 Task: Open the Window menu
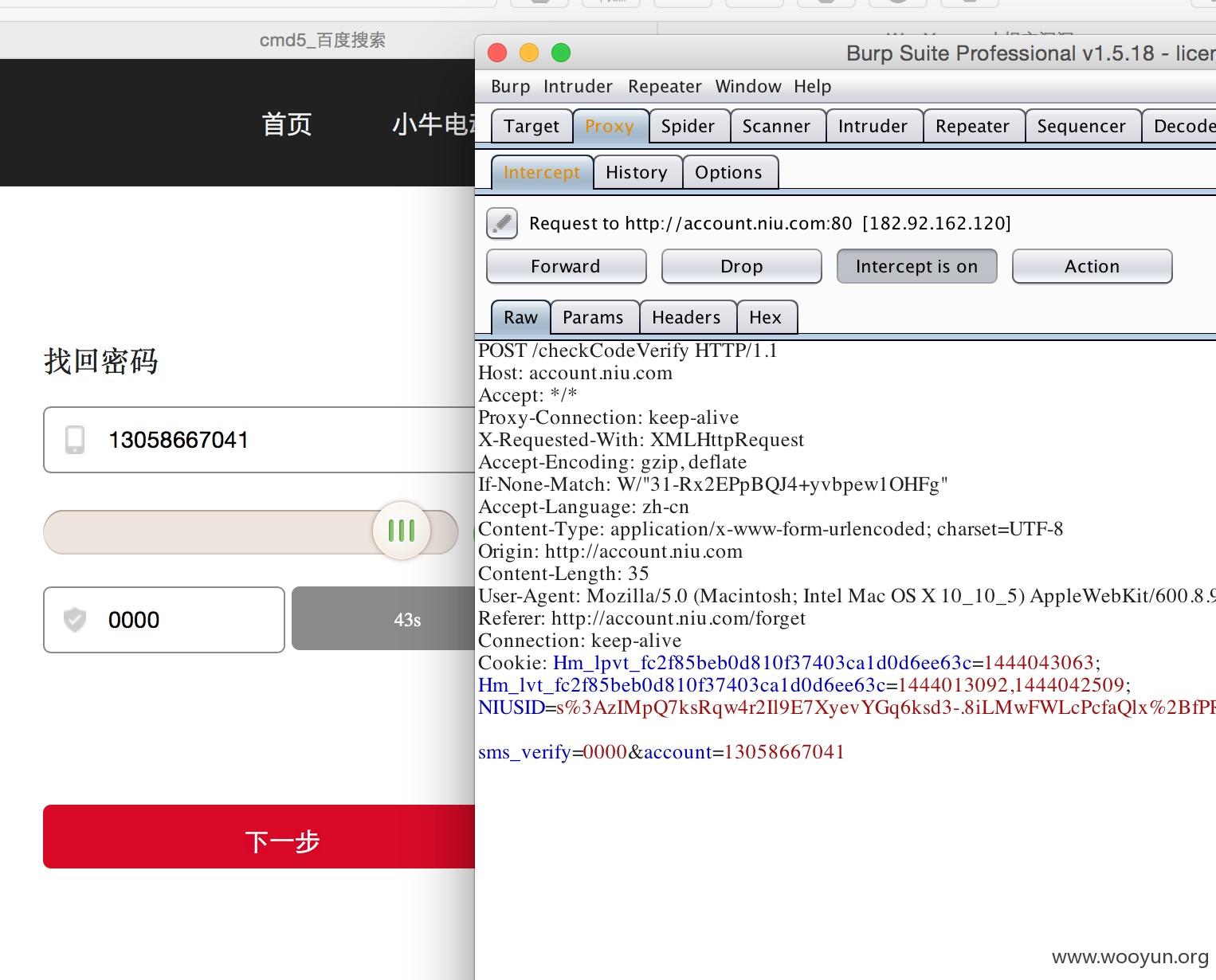(748, 86)
